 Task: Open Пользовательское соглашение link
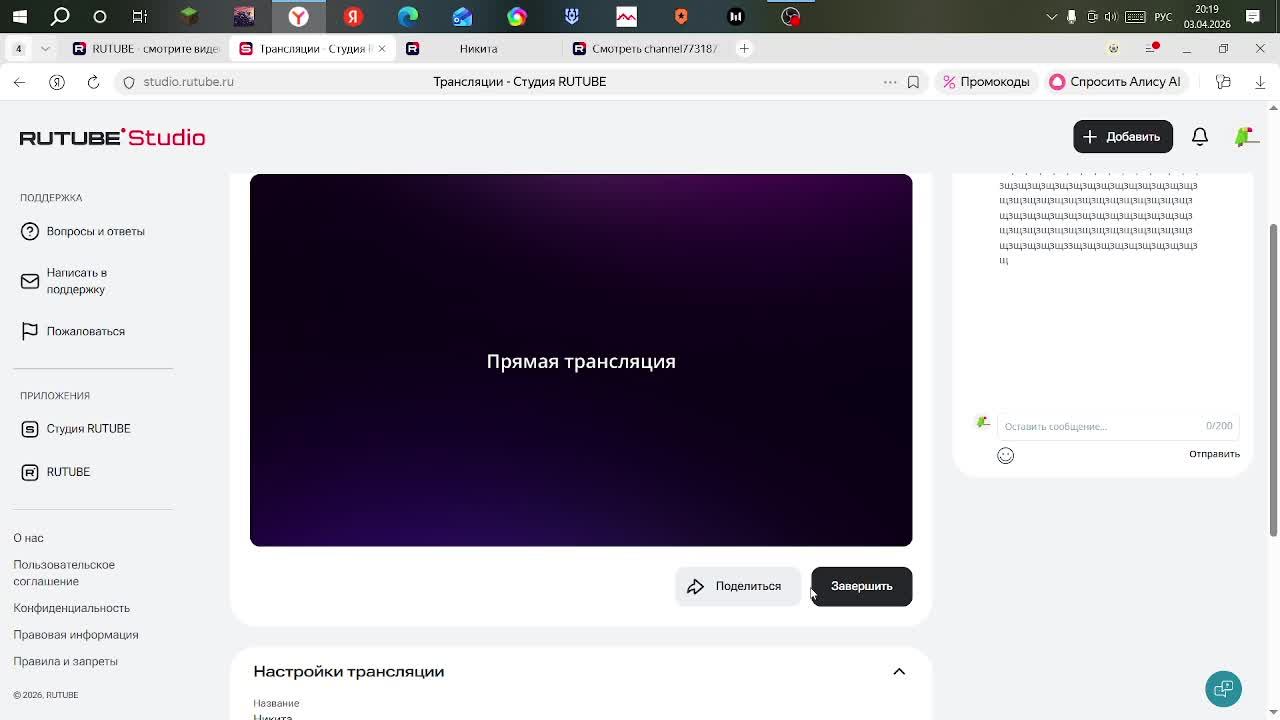tap(64, 573)
